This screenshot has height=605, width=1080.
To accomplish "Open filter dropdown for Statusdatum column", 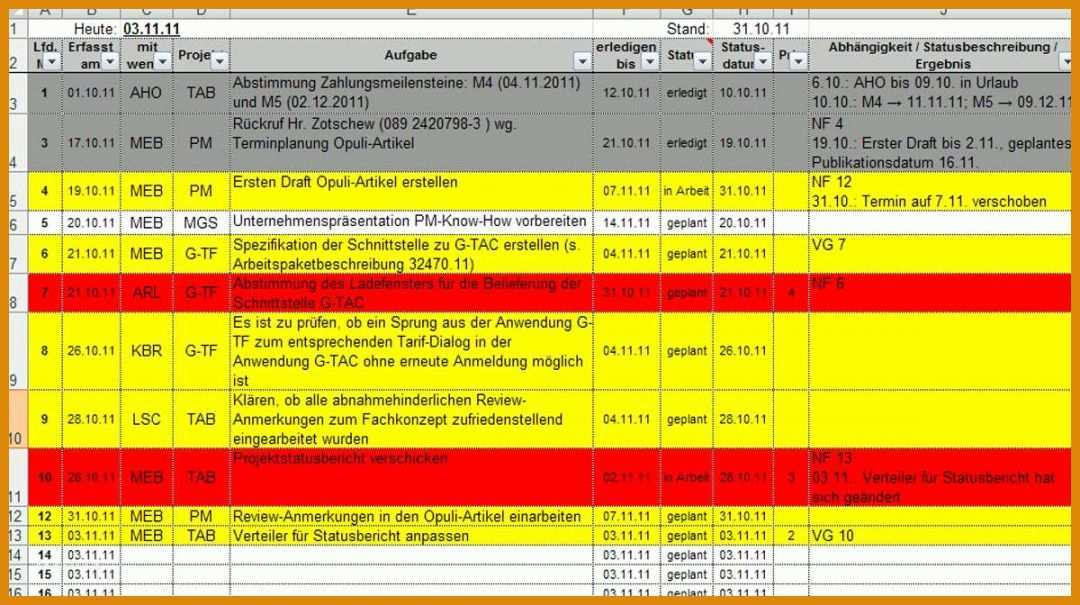I will (x=763, y=63).
